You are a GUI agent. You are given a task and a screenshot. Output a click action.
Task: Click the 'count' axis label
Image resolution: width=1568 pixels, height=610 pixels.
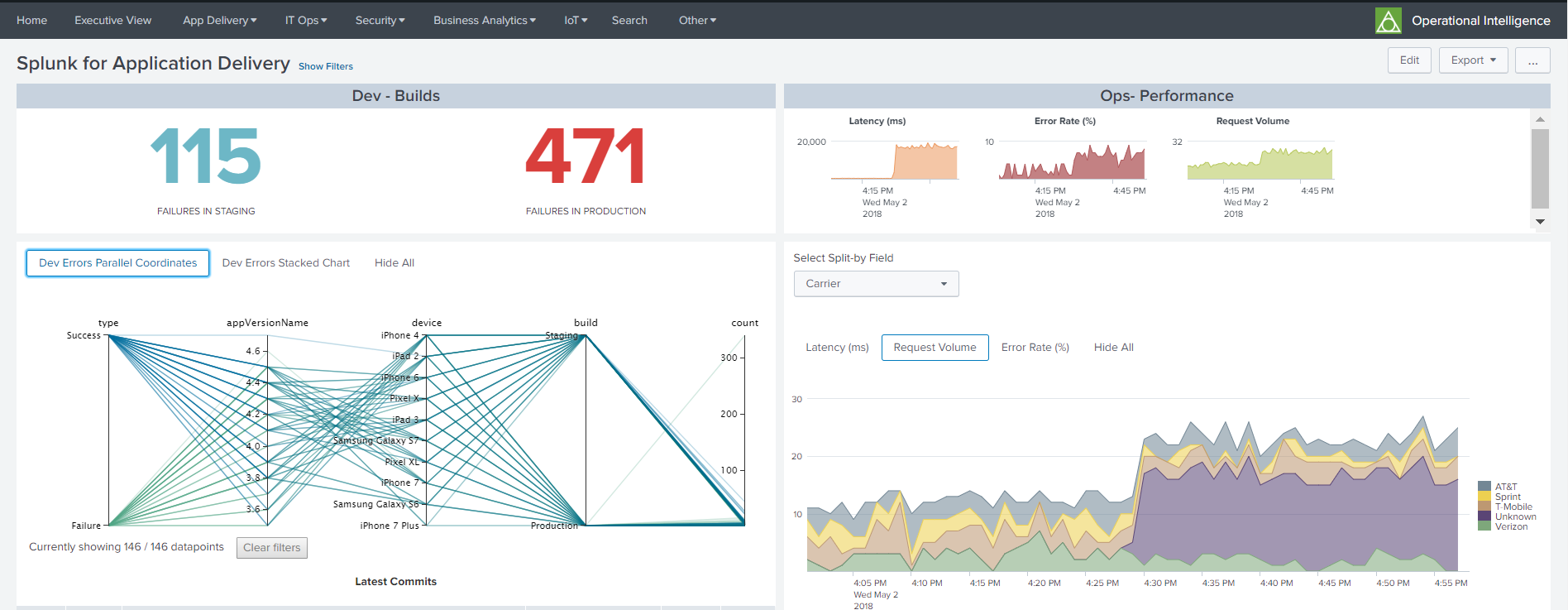click(744, 323)
